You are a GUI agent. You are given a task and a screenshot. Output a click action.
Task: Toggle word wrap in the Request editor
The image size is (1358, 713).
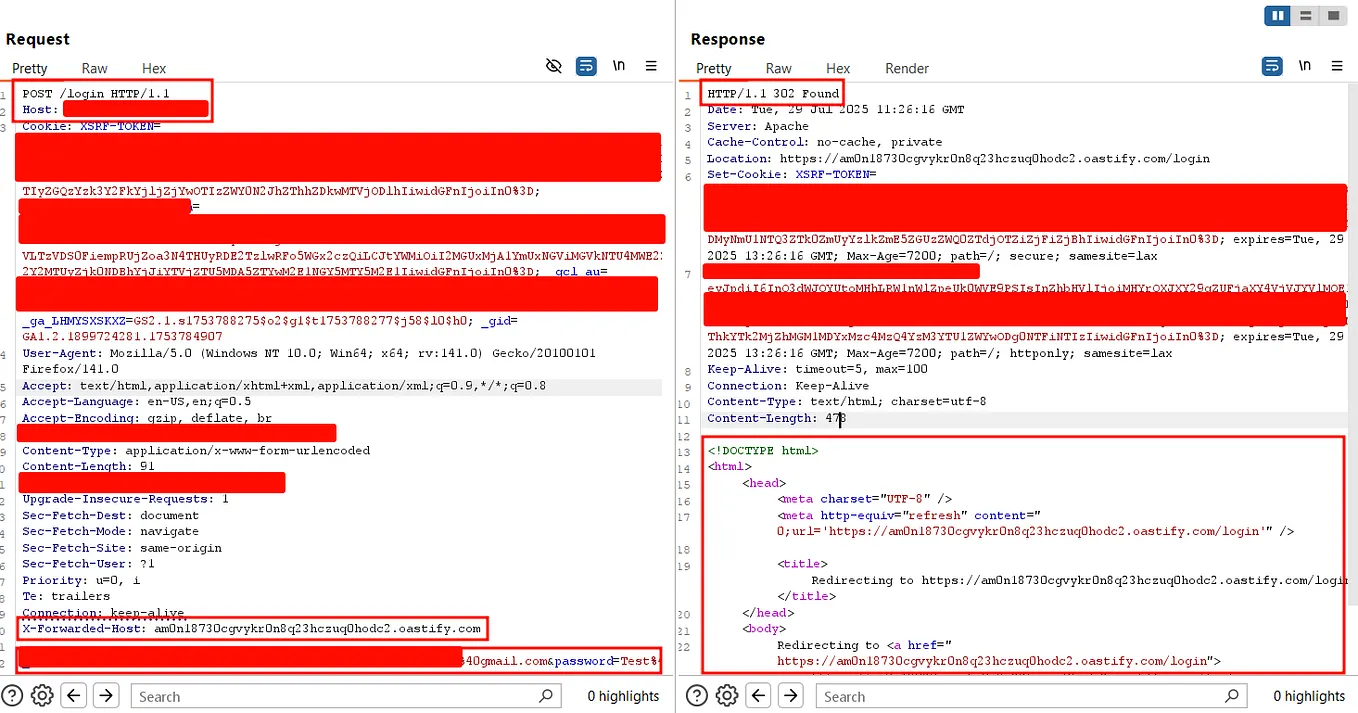[586, 65]
